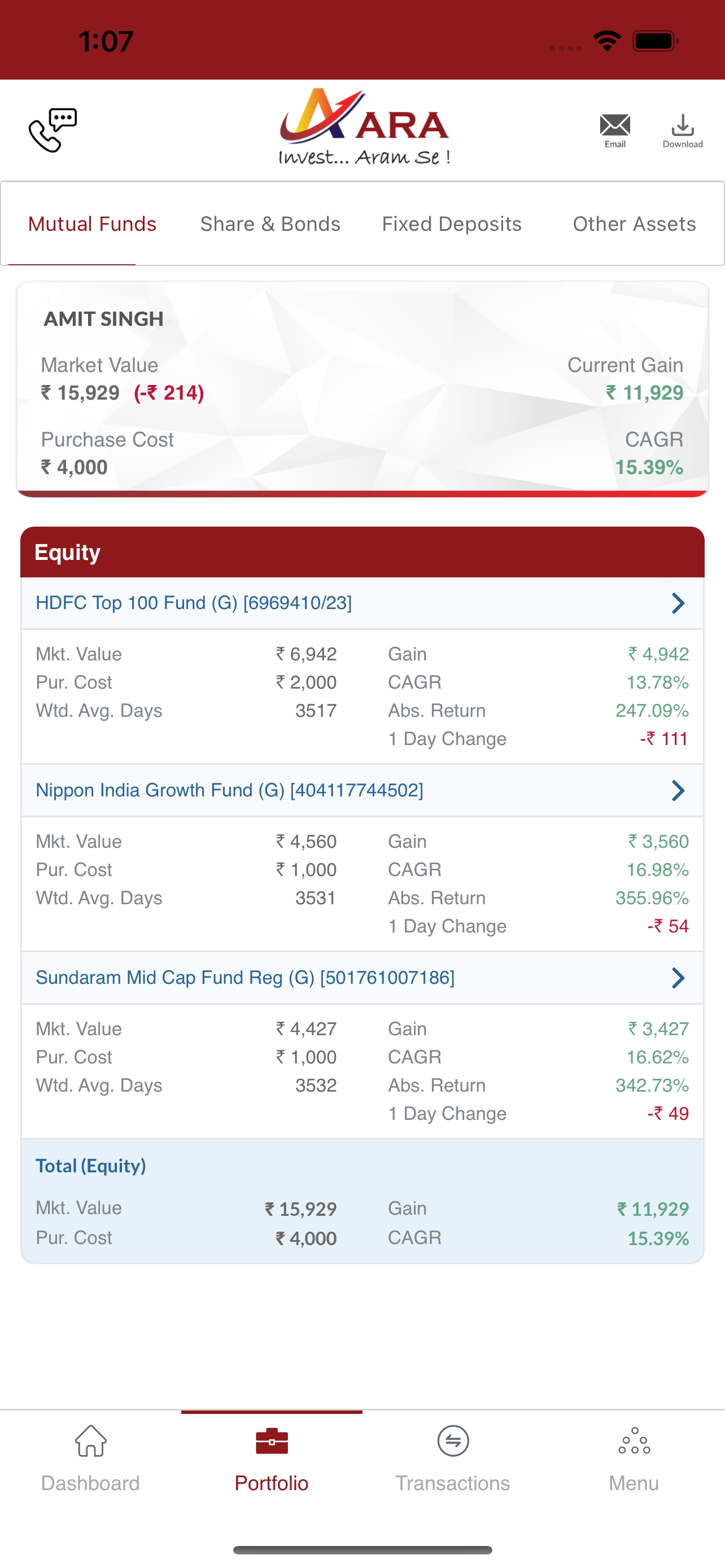This screenshot has width=725, height=1568.
Task: Open Sundaram Mid Cap Fund Reg (G) link
Action: [245, 978]
